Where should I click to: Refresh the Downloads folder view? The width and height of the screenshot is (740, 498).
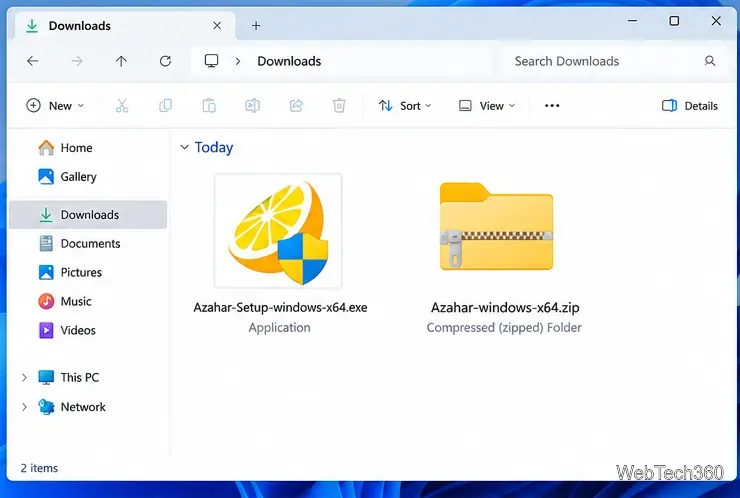165,61
